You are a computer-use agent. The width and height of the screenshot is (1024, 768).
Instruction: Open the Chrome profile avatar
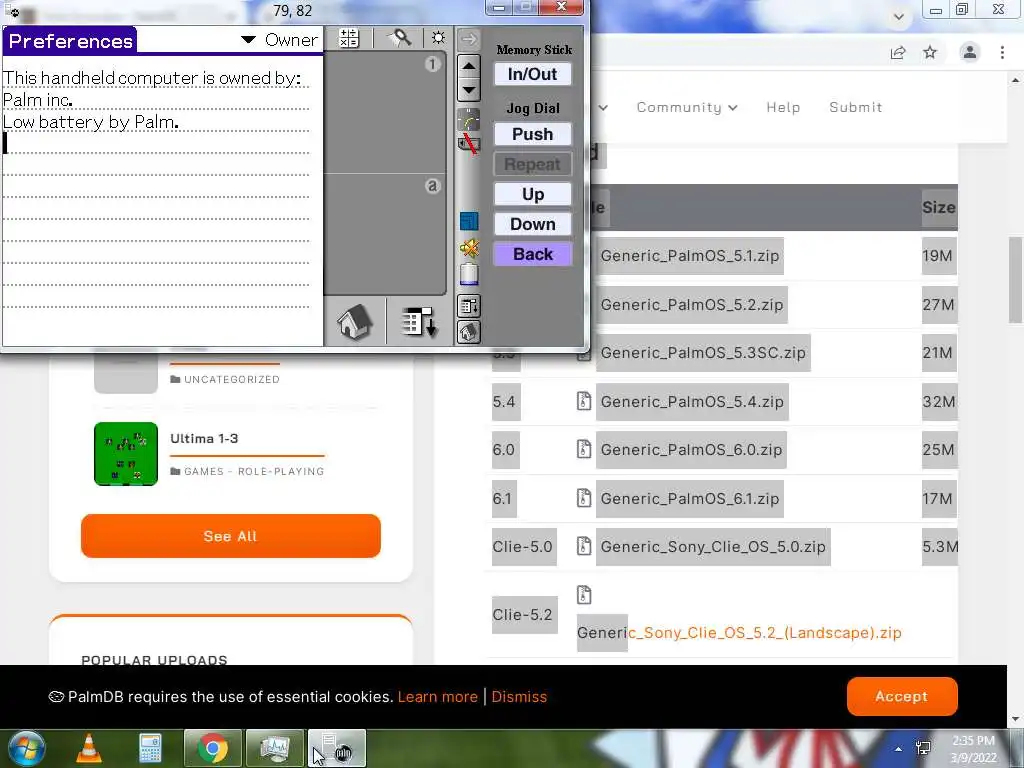pyautogui.click(x=970, y=52)
